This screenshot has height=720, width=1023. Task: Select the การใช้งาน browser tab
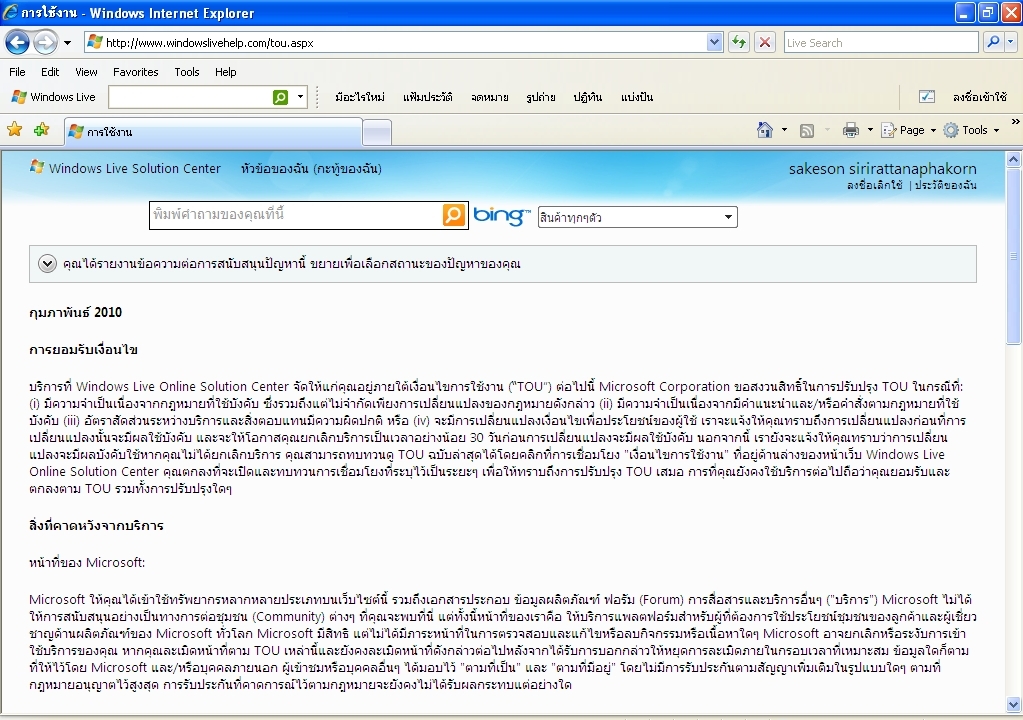click(x=213, y=132)
